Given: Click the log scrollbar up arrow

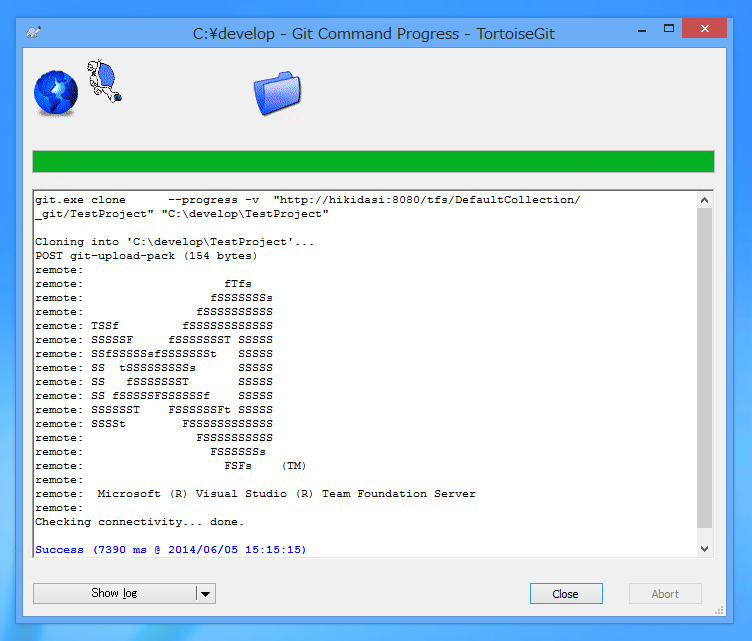Looking at the screenshot, I should [x=705, y=200].
